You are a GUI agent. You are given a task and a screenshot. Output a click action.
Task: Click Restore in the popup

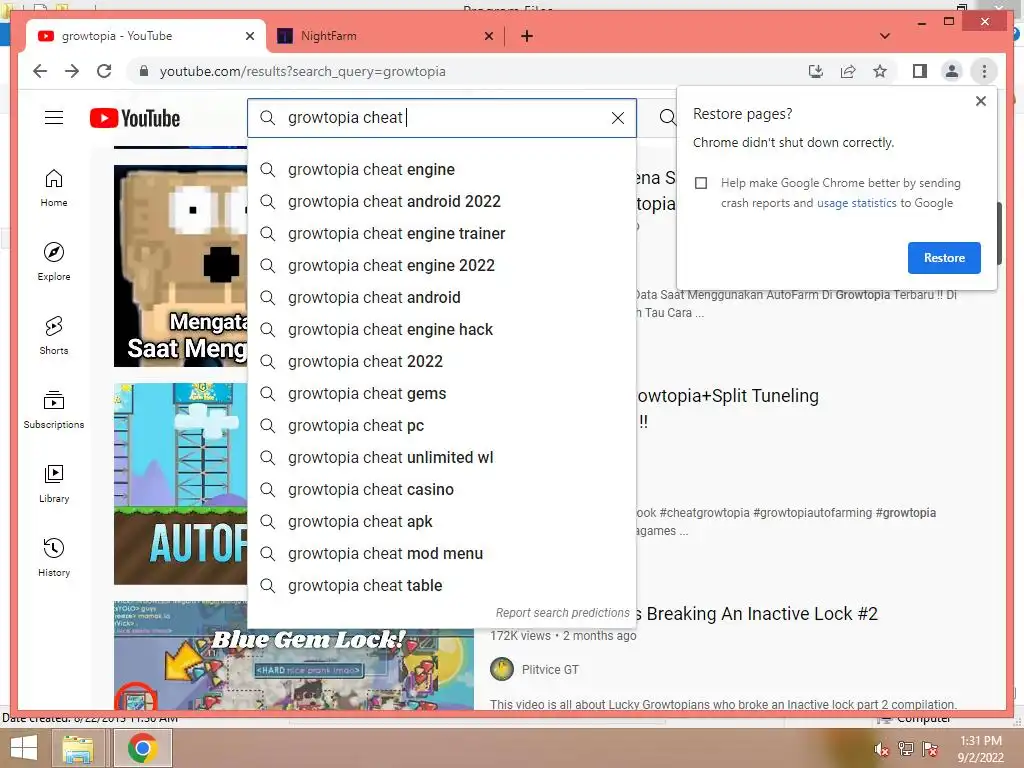[944, 258]
